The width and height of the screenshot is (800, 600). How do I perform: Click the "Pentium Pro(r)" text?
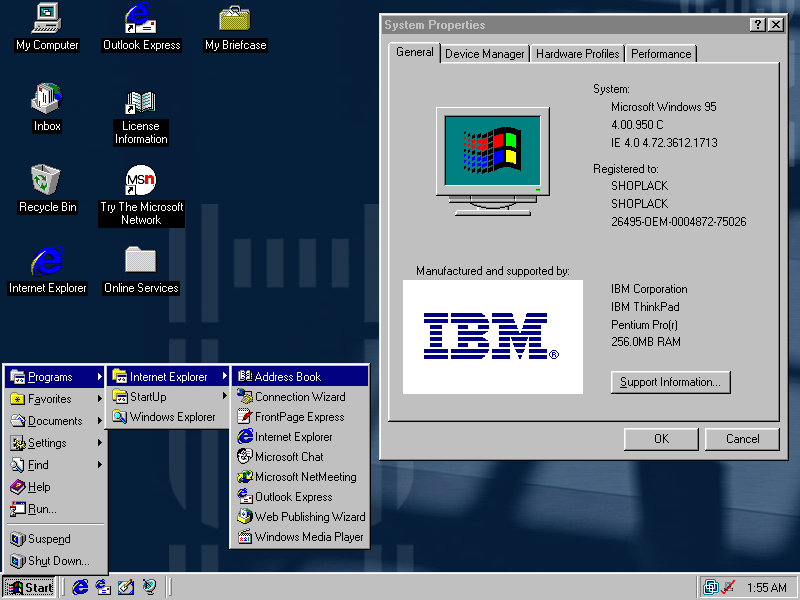tap(644, 324)
